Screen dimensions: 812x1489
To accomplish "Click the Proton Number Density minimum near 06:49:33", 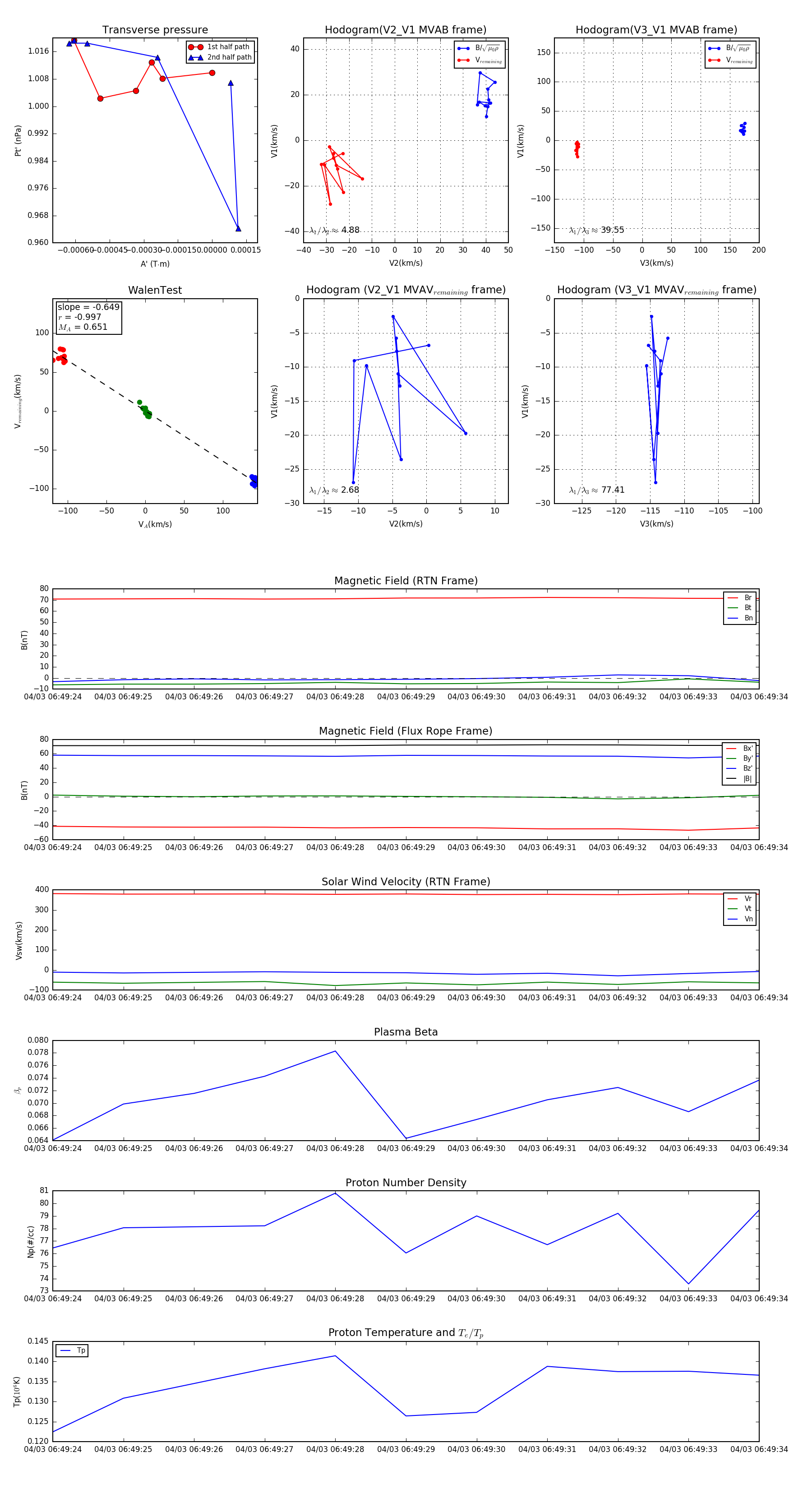I will point(688,1284).
